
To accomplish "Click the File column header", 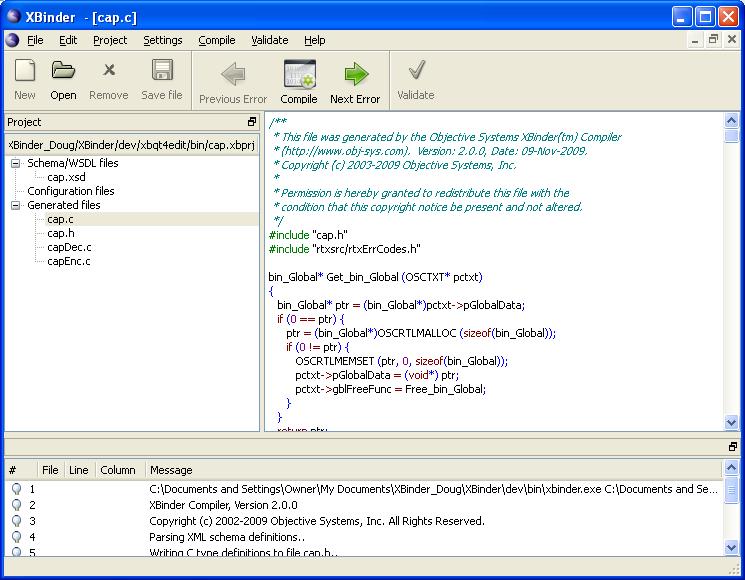I will (50, 470).
